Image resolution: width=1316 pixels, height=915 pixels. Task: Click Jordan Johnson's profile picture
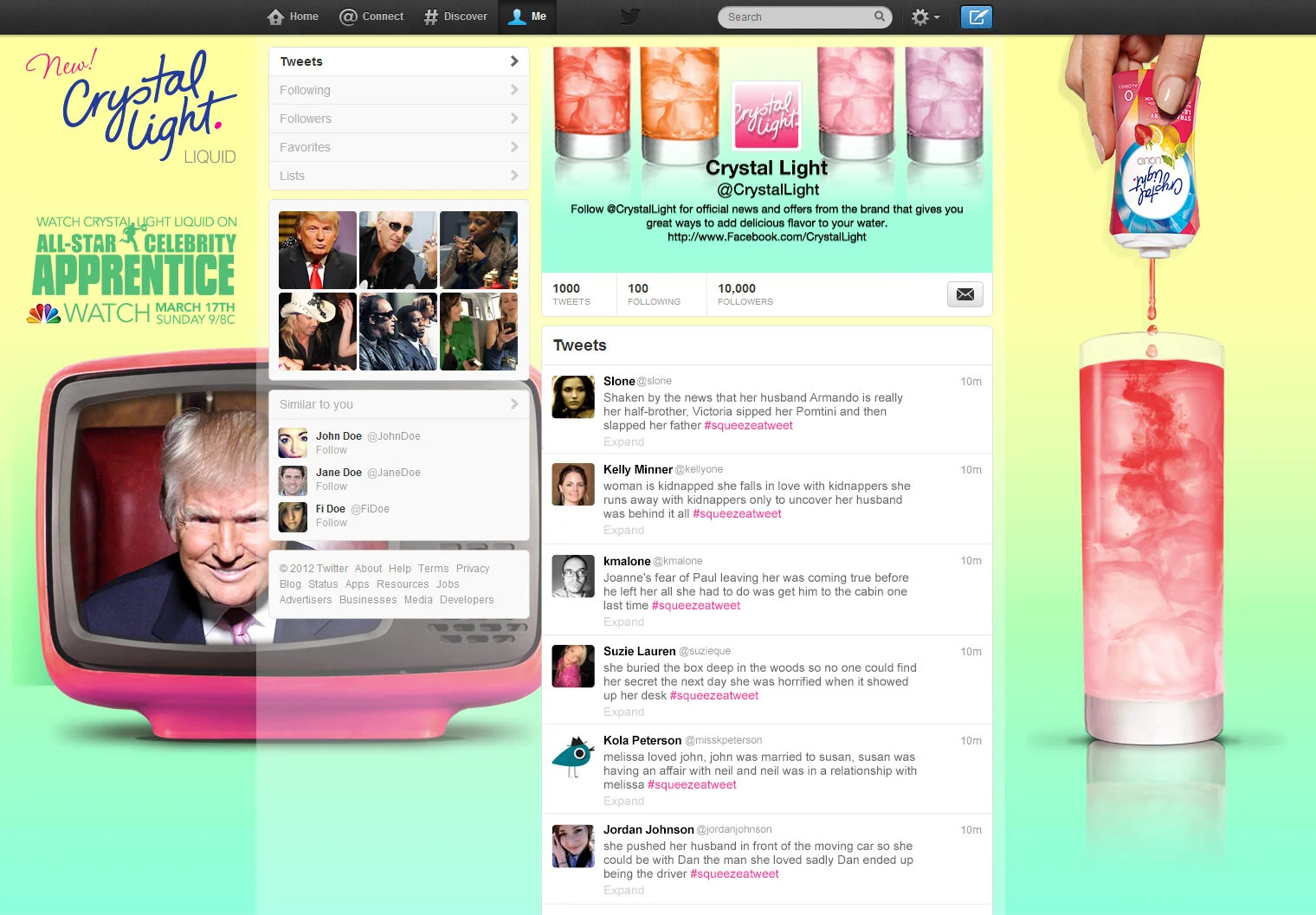pyautogui.click(x=573, y=846)
